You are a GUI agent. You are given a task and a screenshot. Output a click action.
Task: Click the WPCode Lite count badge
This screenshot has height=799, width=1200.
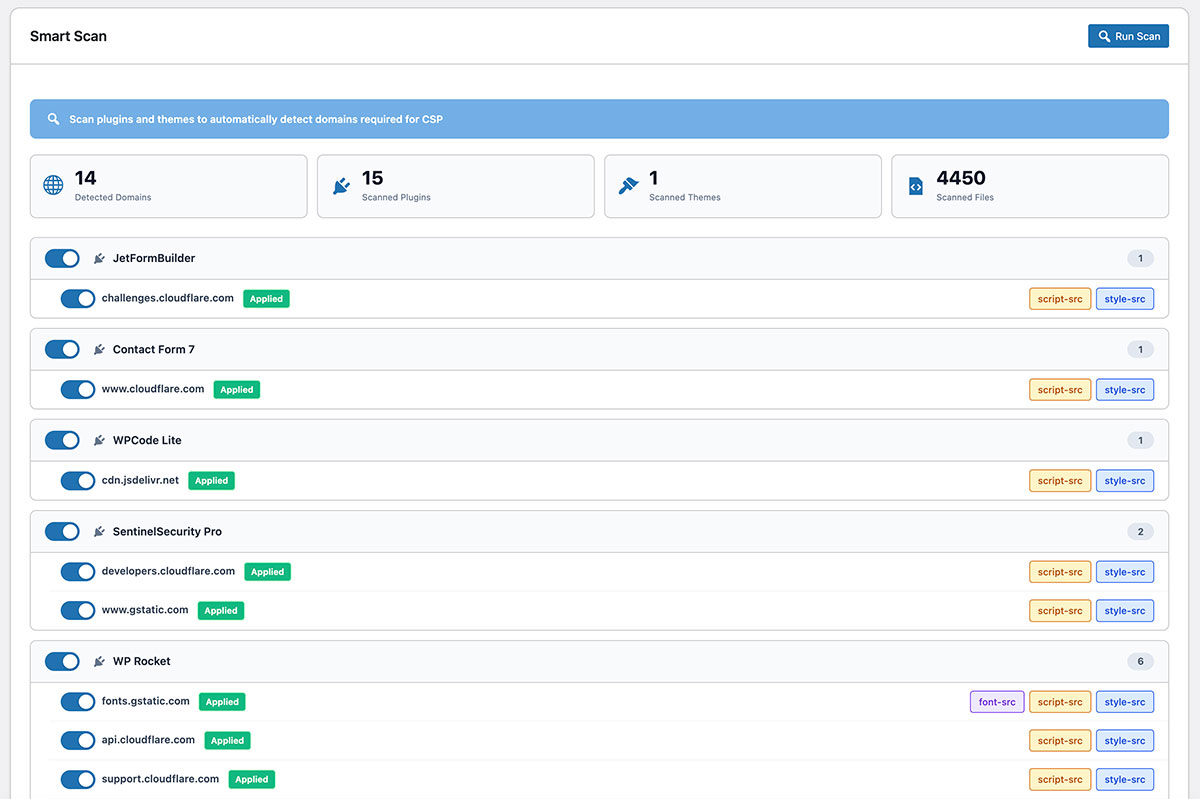[x=1140, y=440]
